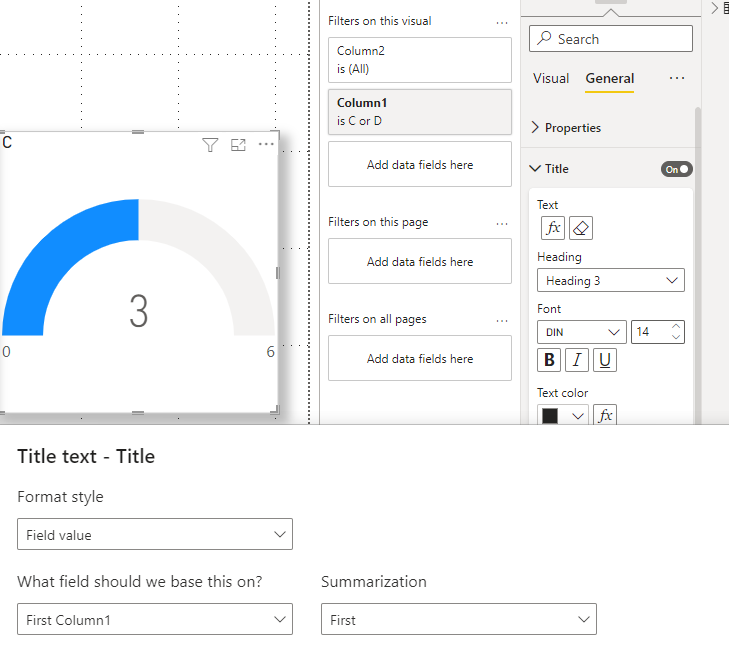Open Filters on this page options ellipsis
This screenshot has height=665, width=729.
[x=502, y=224]
